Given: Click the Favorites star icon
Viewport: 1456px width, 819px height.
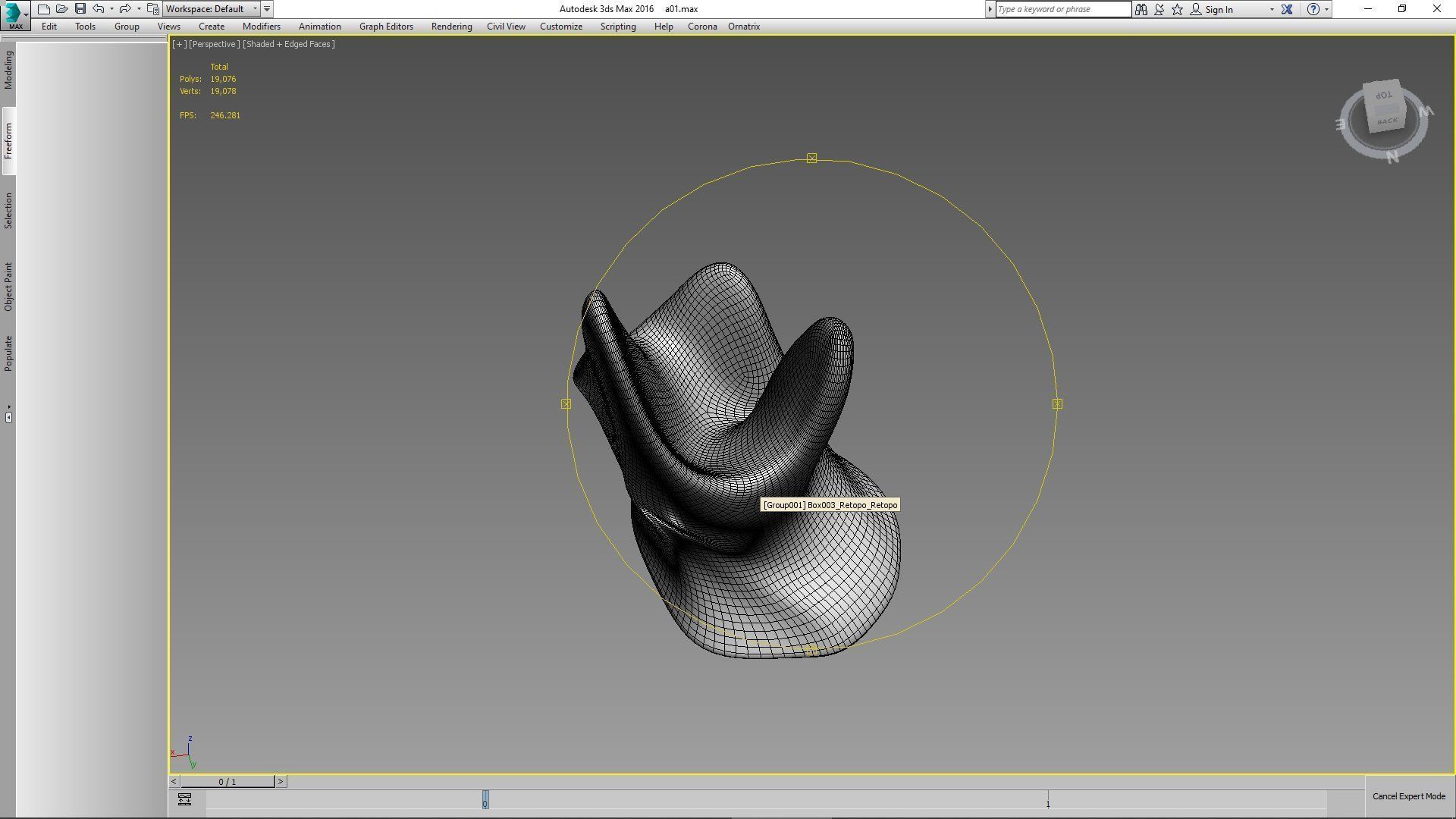Looking at the screenshot, I should pyautogui.click(x=1177, y=9).
